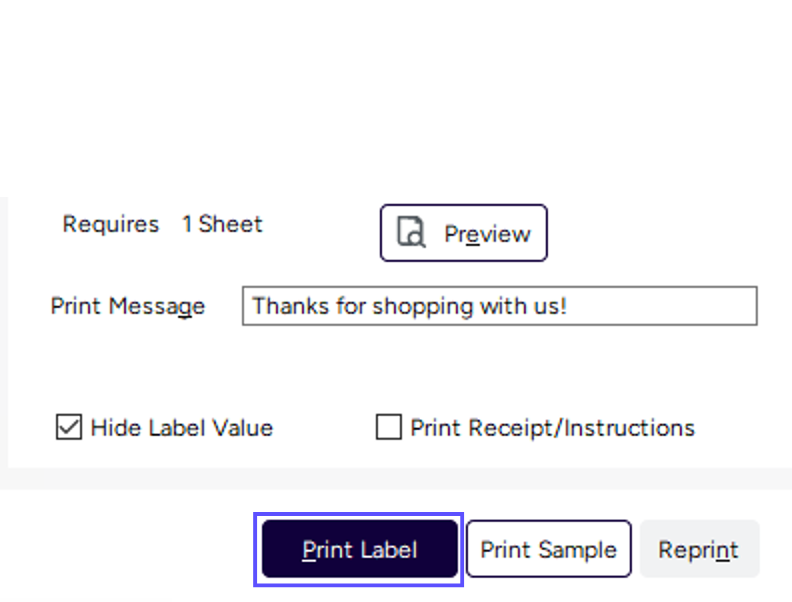Tick the empty box before Print Receipt/Instructions
The image size is (792, 602).
tap(388, 428)
